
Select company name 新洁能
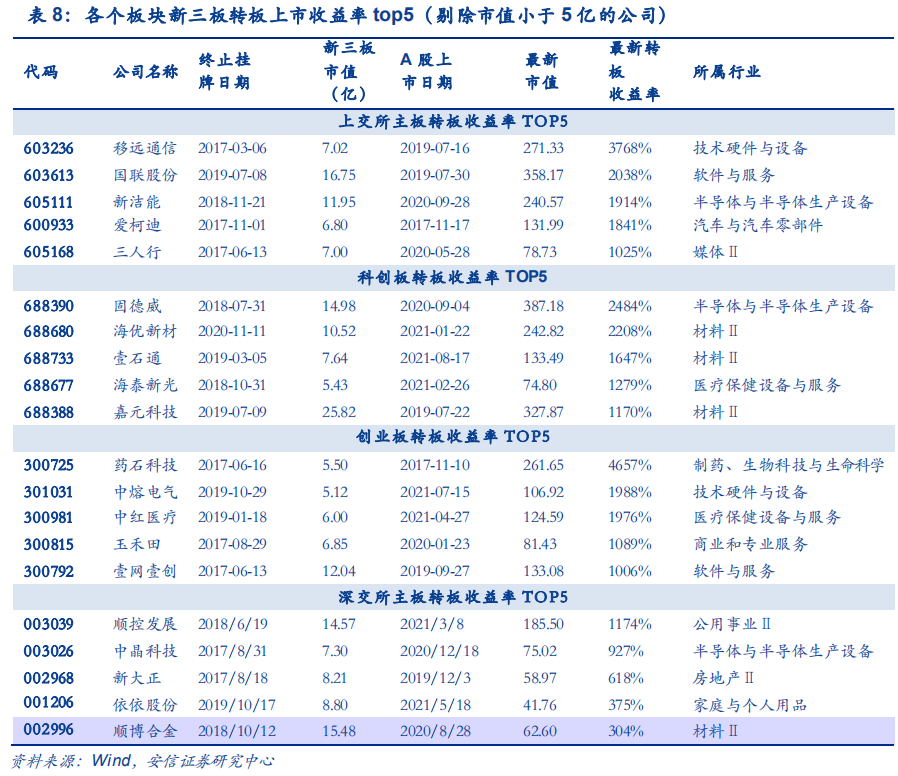(137, 203)
